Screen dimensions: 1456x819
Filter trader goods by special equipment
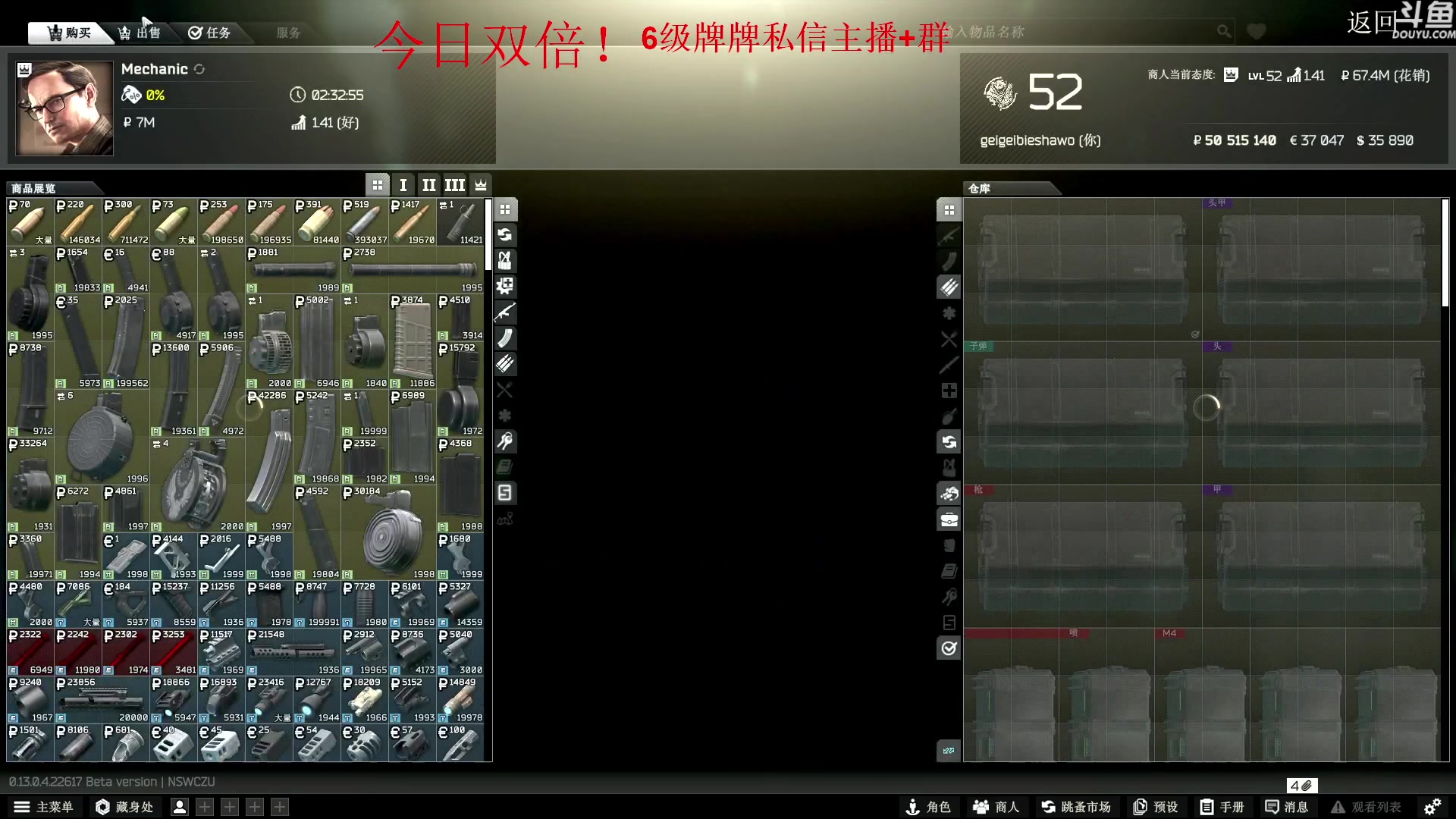coord(505,493)
